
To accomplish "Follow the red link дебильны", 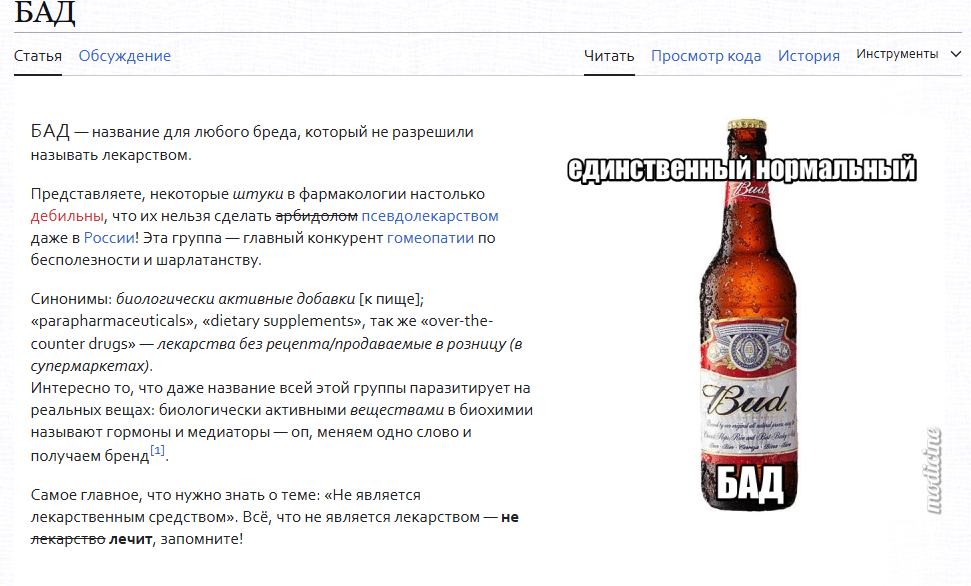I will click(66, 216).
